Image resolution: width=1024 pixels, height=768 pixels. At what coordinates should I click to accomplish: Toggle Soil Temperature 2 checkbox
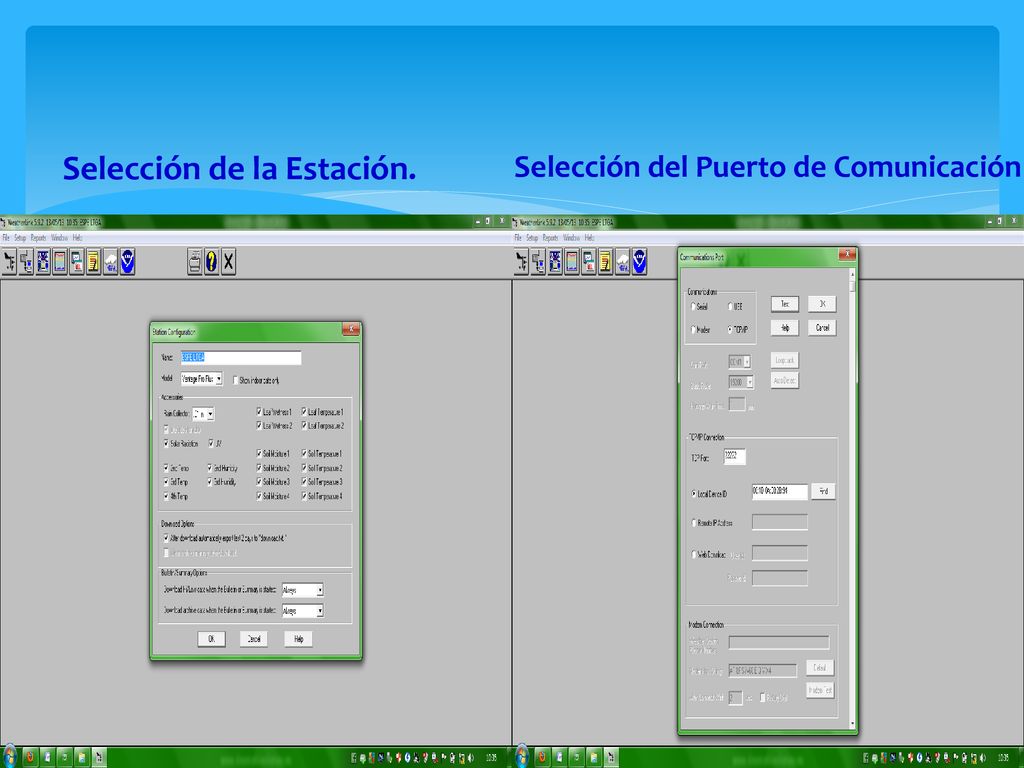tap(304, 468)
